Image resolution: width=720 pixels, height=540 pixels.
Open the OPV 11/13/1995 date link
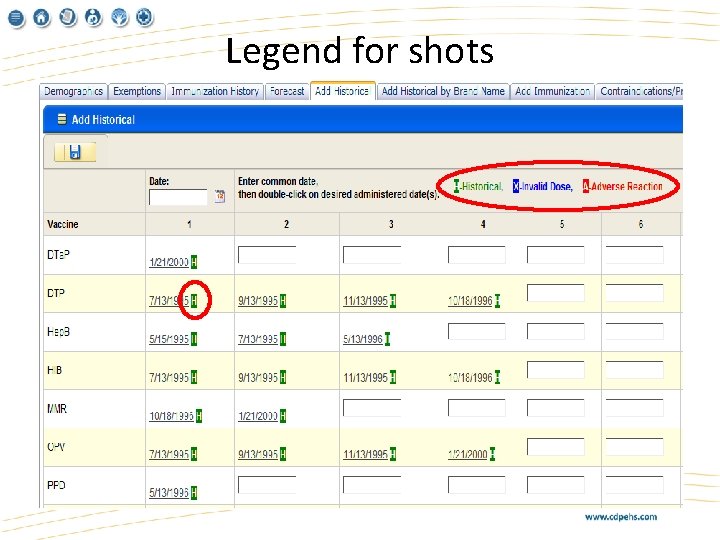click(366, 455)
